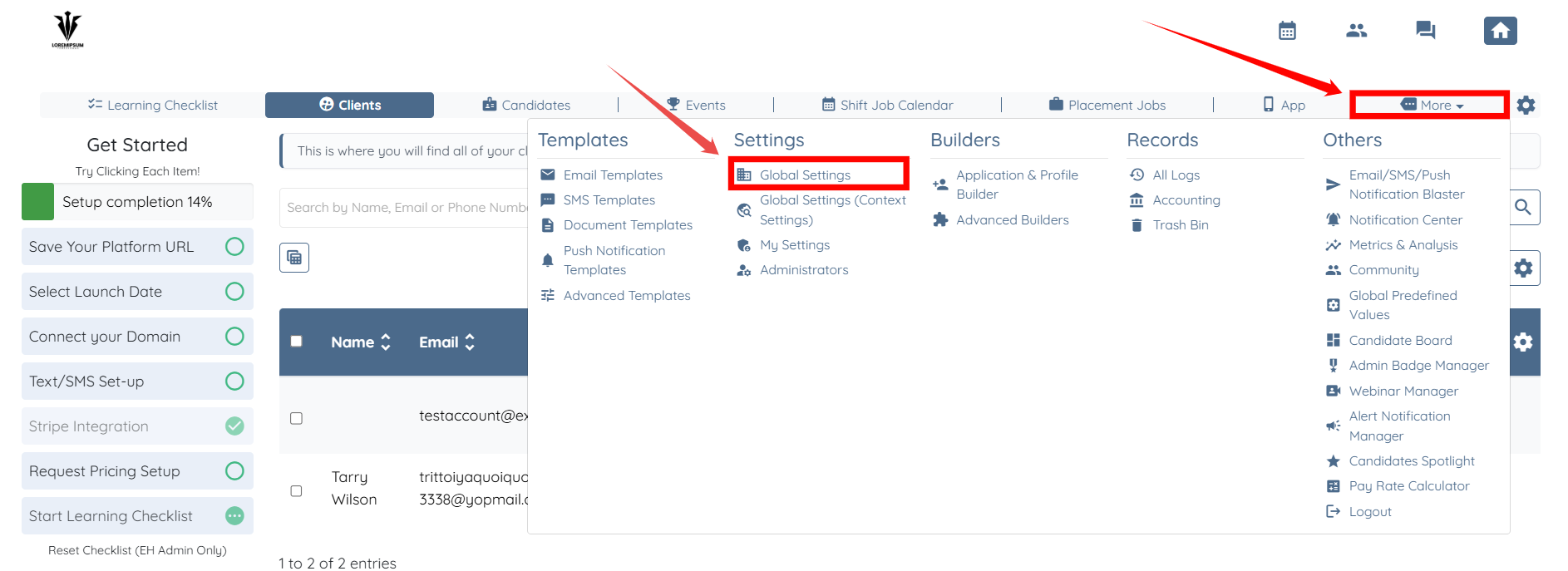Click the magnifier search icon button
The image size is (1568, 571).
1523,207
